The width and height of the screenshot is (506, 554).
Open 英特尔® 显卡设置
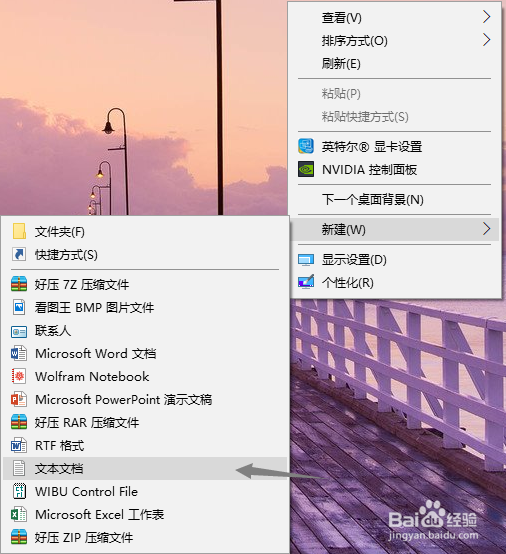pos(394,146)
